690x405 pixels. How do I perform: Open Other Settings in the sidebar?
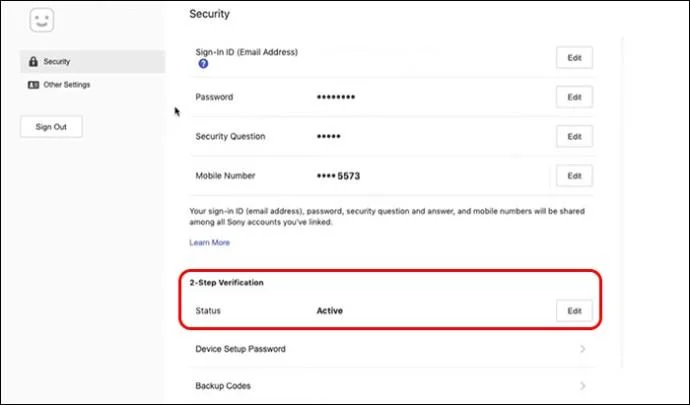[x=66, y=85]
